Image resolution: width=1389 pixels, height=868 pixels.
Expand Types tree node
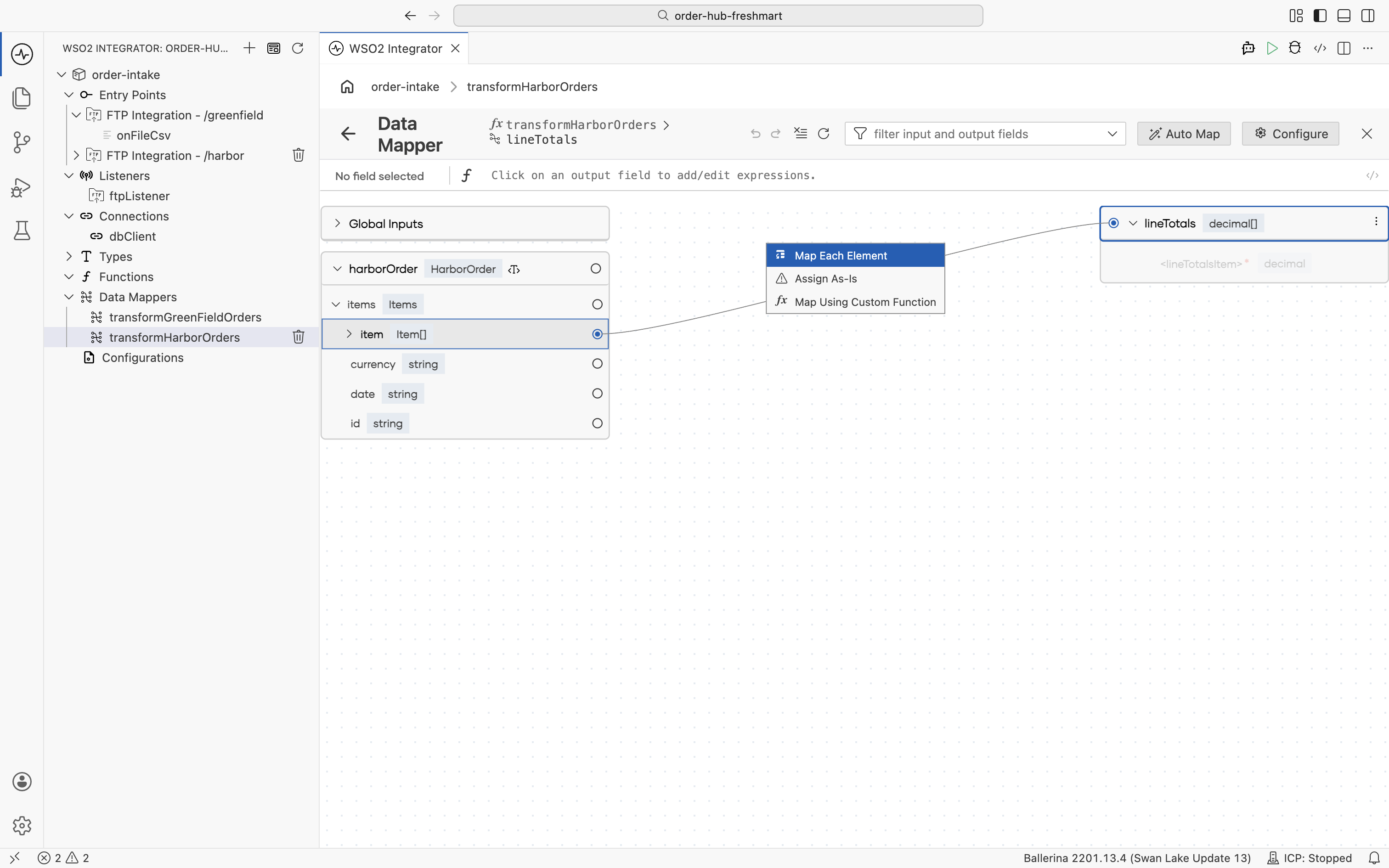tap(69, 257)
